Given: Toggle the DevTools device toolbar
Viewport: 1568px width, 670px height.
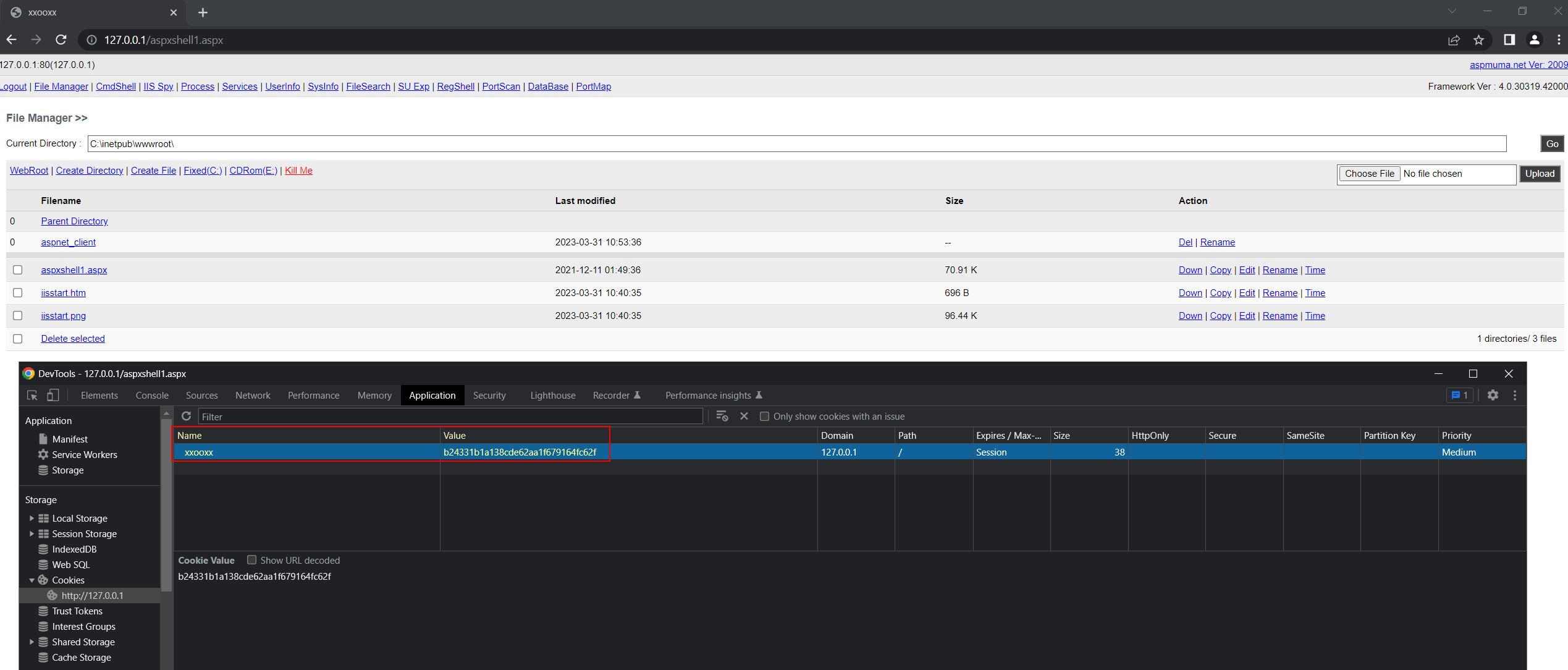Looking at the screenshot, I should click(x=53, y=395).
